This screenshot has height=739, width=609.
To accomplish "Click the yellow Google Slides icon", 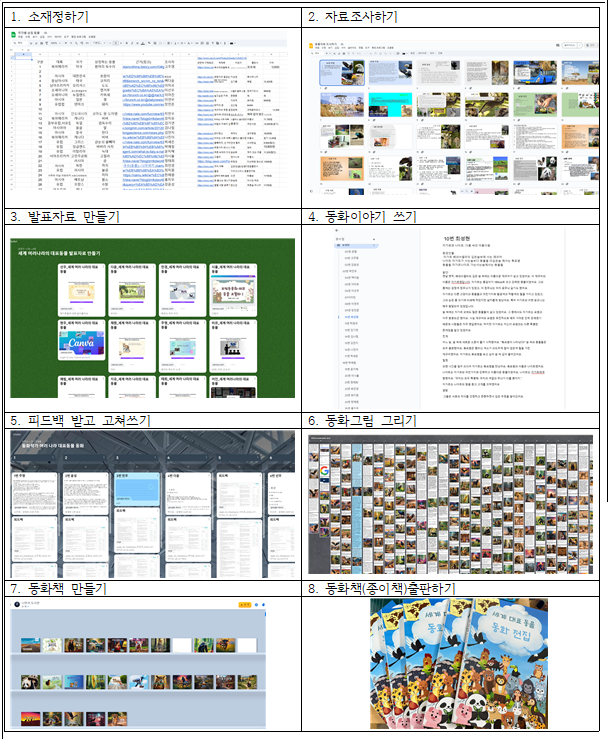I will [311, 46].
